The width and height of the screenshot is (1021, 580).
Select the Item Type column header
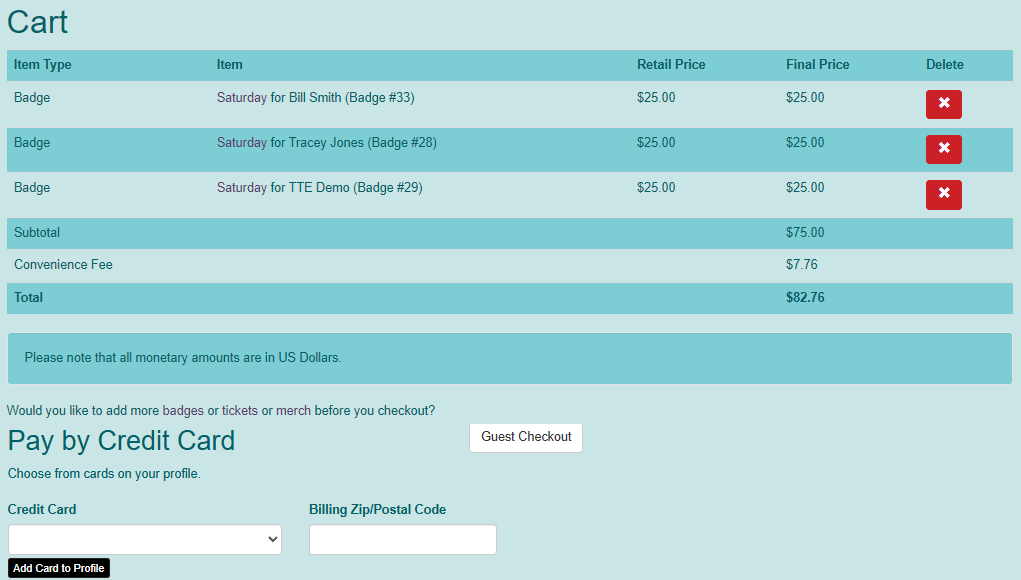(42, 64)
